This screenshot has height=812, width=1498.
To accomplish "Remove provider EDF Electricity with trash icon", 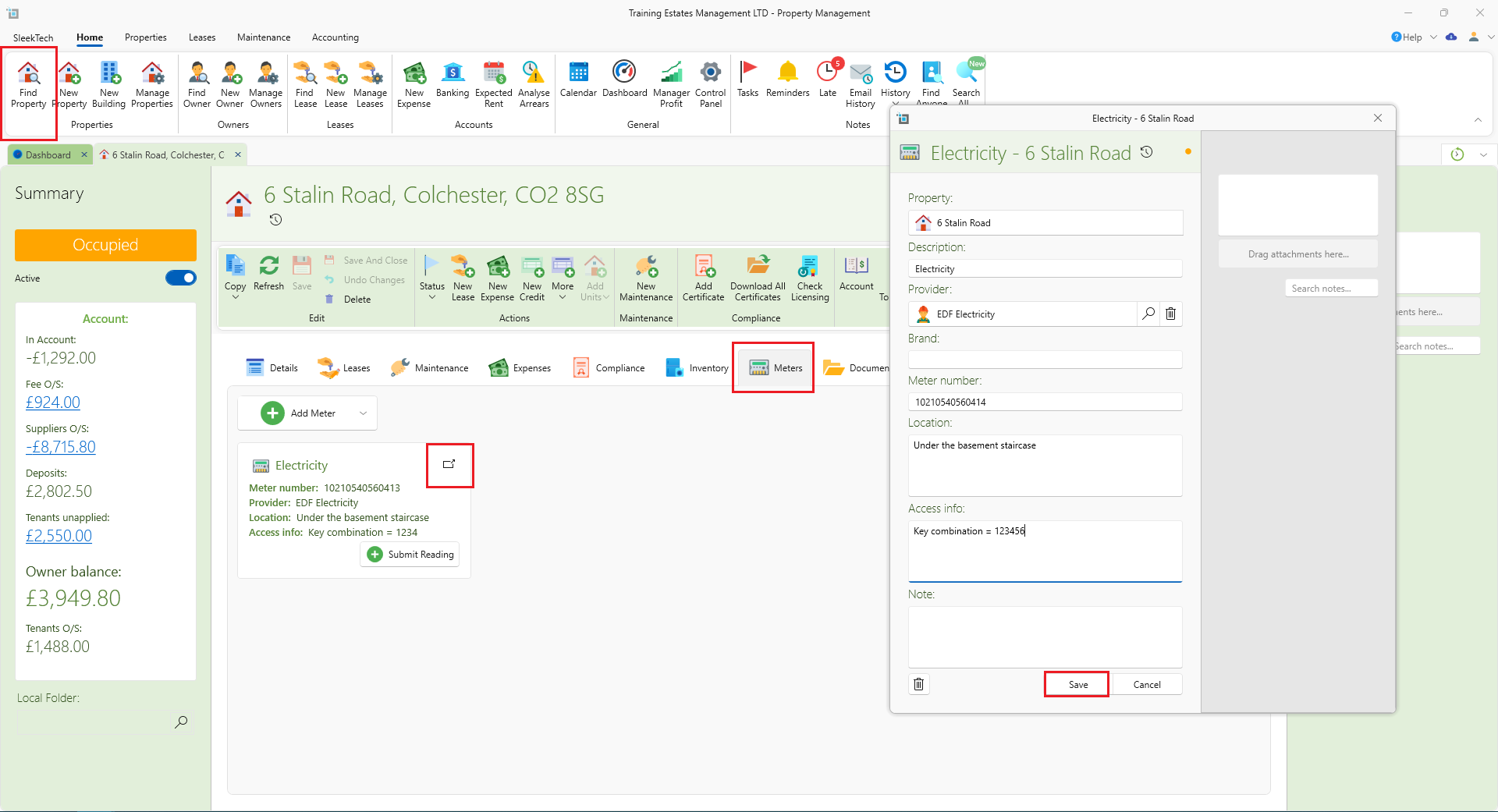I will [x=1170, y=314].
